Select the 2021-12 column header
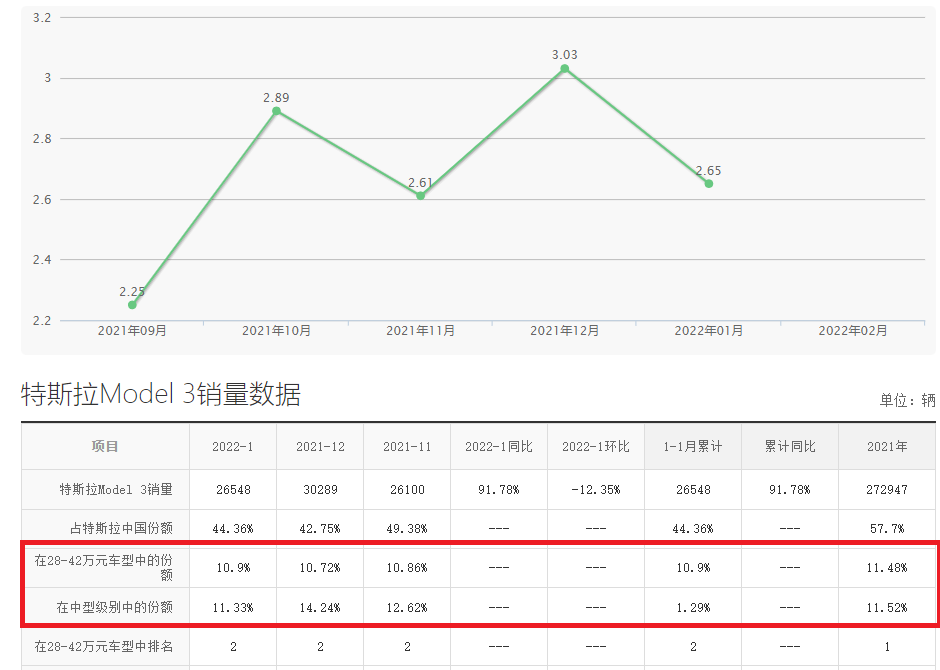Image resolution: width=940 pixels, height=670 pixels. click(x=320, y=446)
